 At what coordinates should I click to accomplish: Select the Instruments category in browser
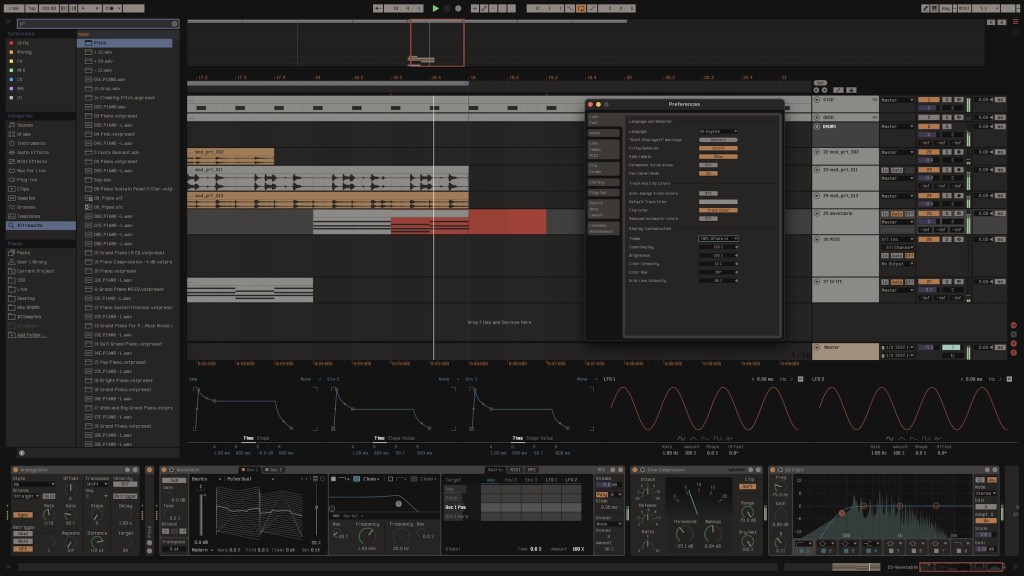[x=30, y=142]
